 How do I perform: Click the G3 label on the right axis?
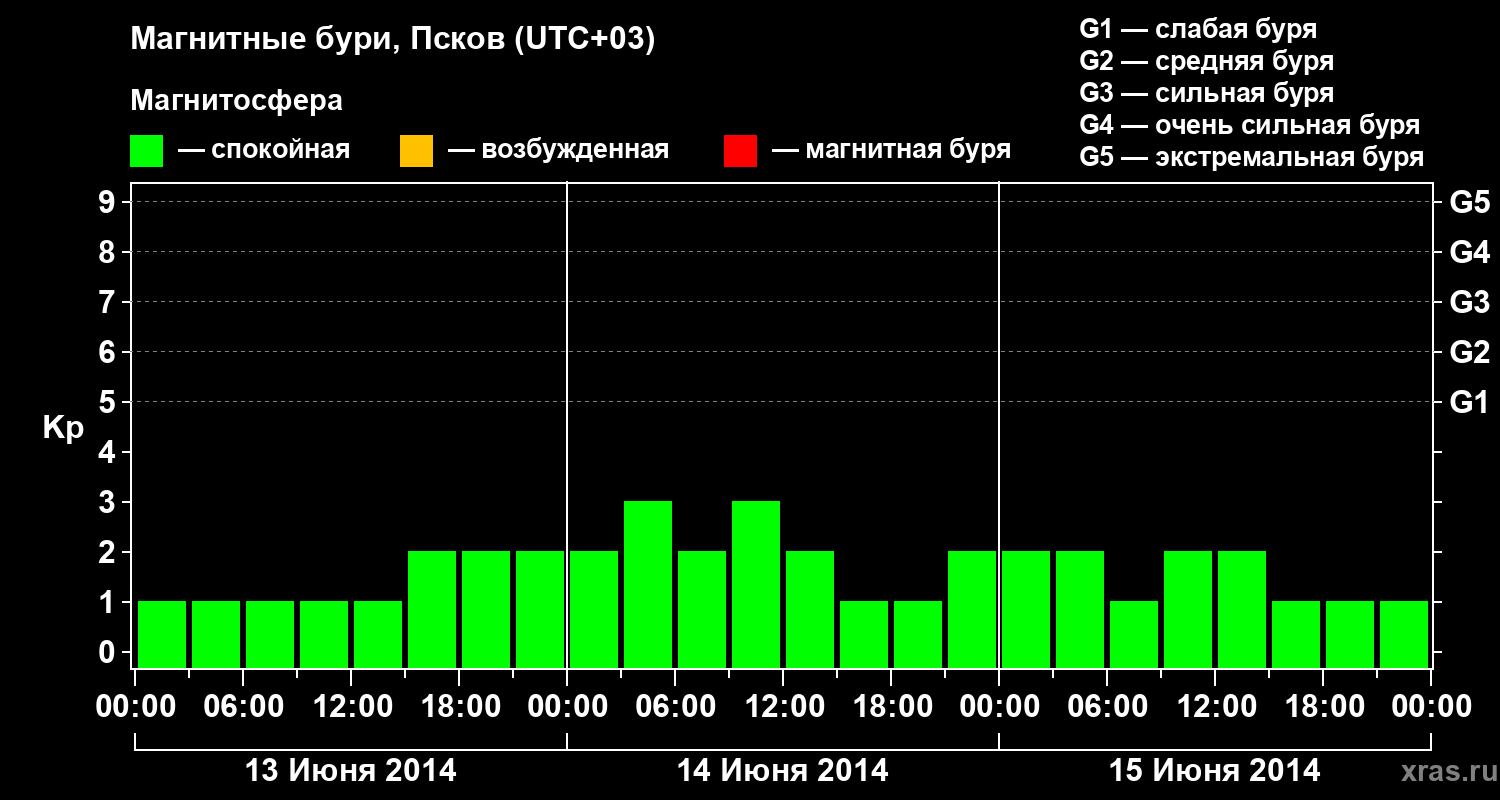(1469, 303)
